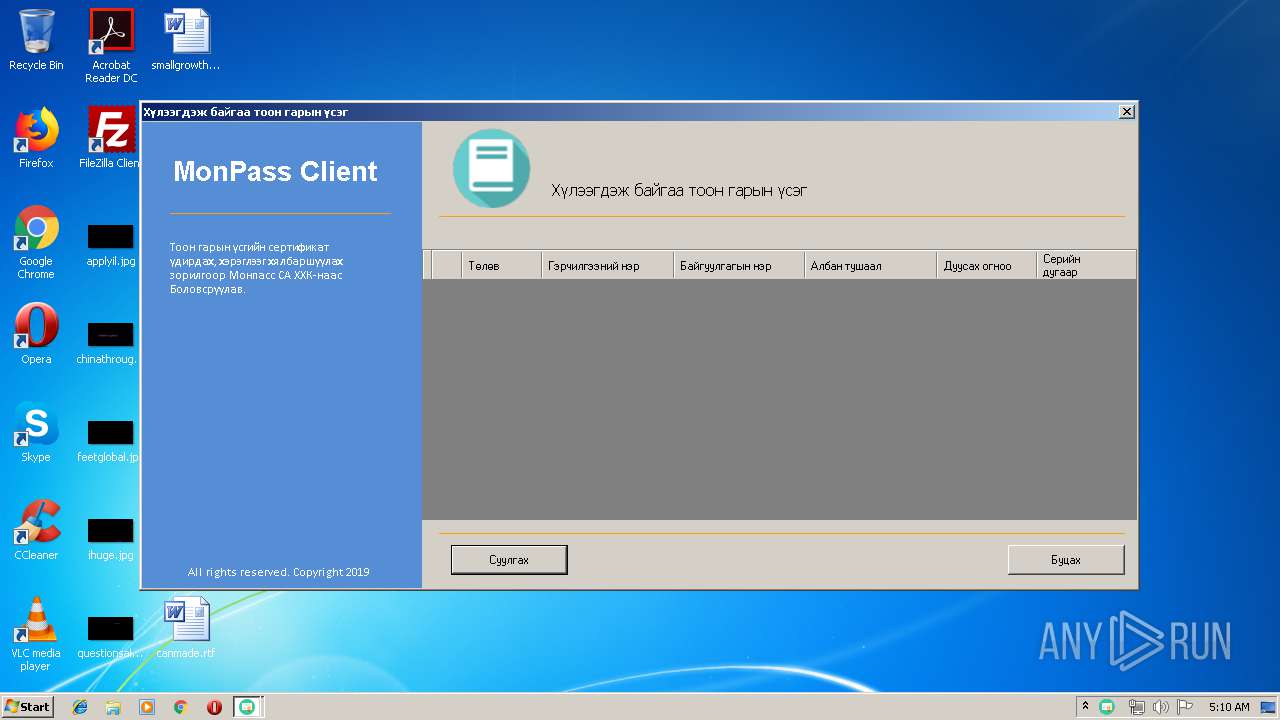
Task: Click the 5:10 AM taskbar clock
Action: click(x=1229, y=707)
